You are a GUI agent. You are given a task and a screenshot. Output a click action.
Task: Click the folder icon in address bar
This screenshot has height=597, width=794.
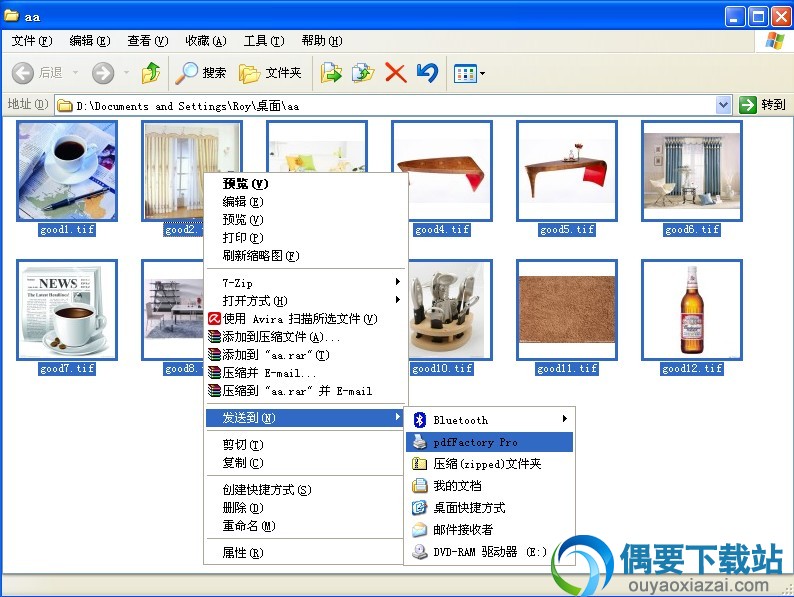[x=64, y=106]
